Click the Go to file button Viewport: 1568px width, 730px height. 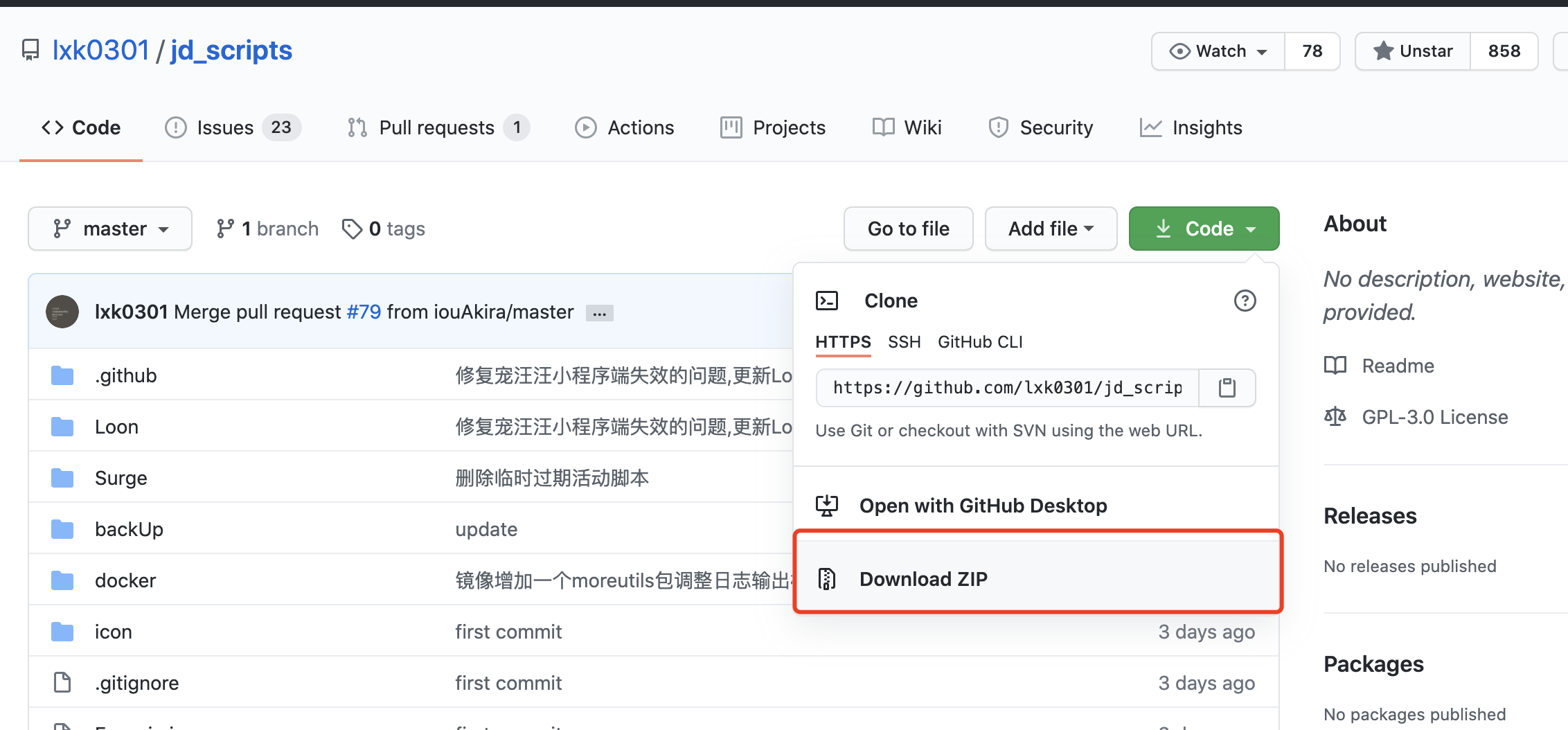click(909, 229)
